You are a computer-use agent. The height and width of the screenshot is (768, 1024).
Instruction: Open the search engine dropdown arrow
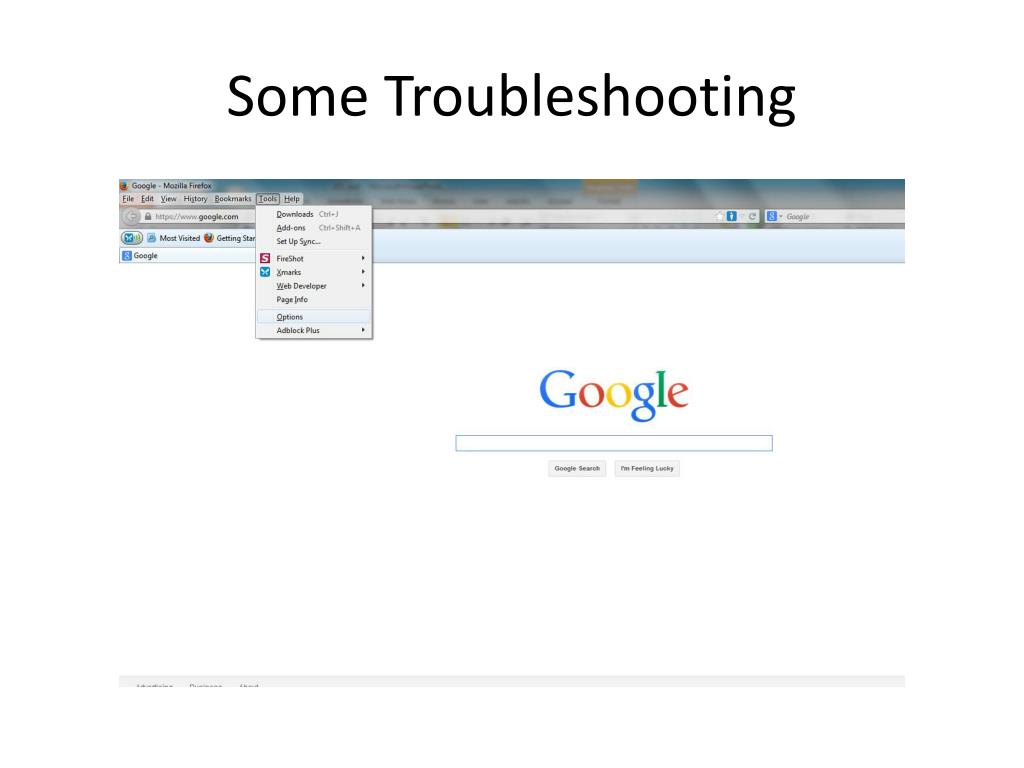click(780, 216)
